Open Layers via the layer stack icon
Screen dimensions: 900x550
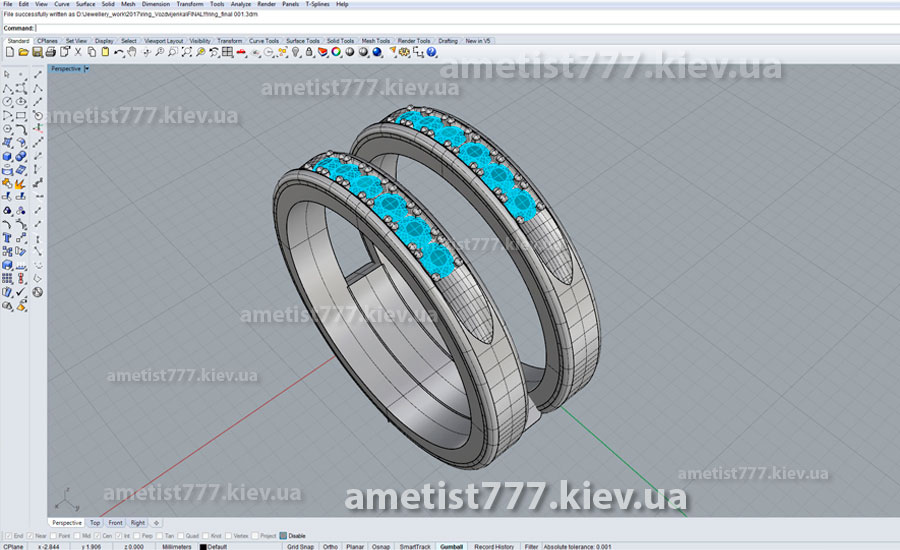[323, 52]
